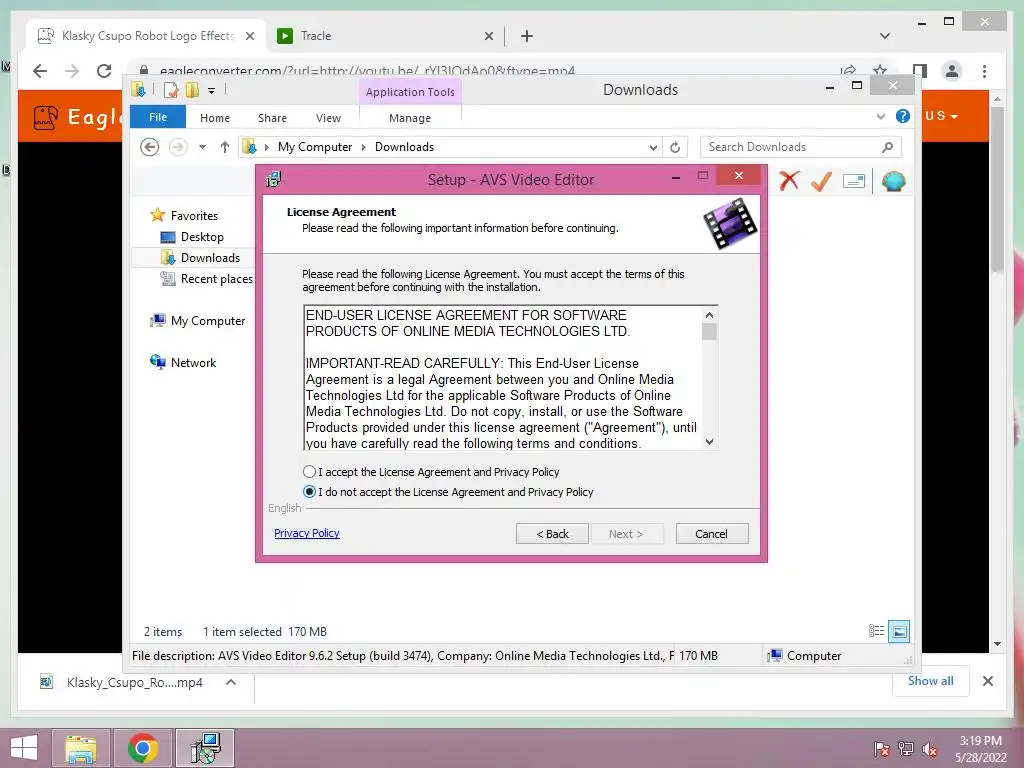This screenshot has height=768, width=1024.
Task: Click the disabled Next button in setup
Action: (626, 534)
